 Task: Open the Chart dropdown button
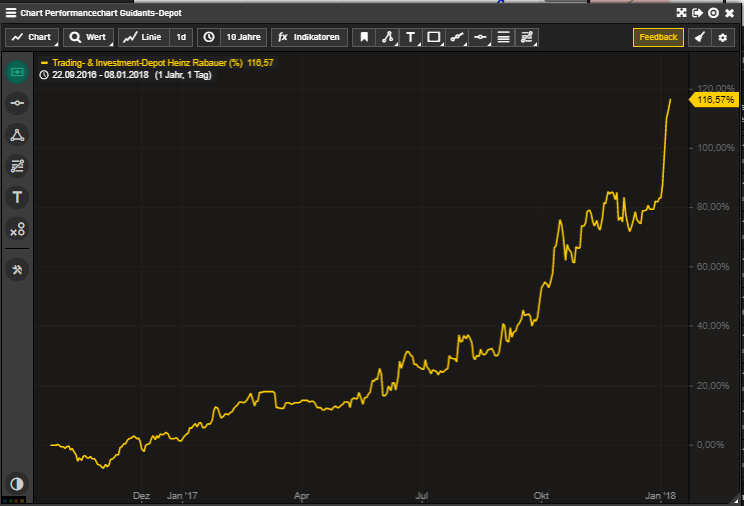32,37
